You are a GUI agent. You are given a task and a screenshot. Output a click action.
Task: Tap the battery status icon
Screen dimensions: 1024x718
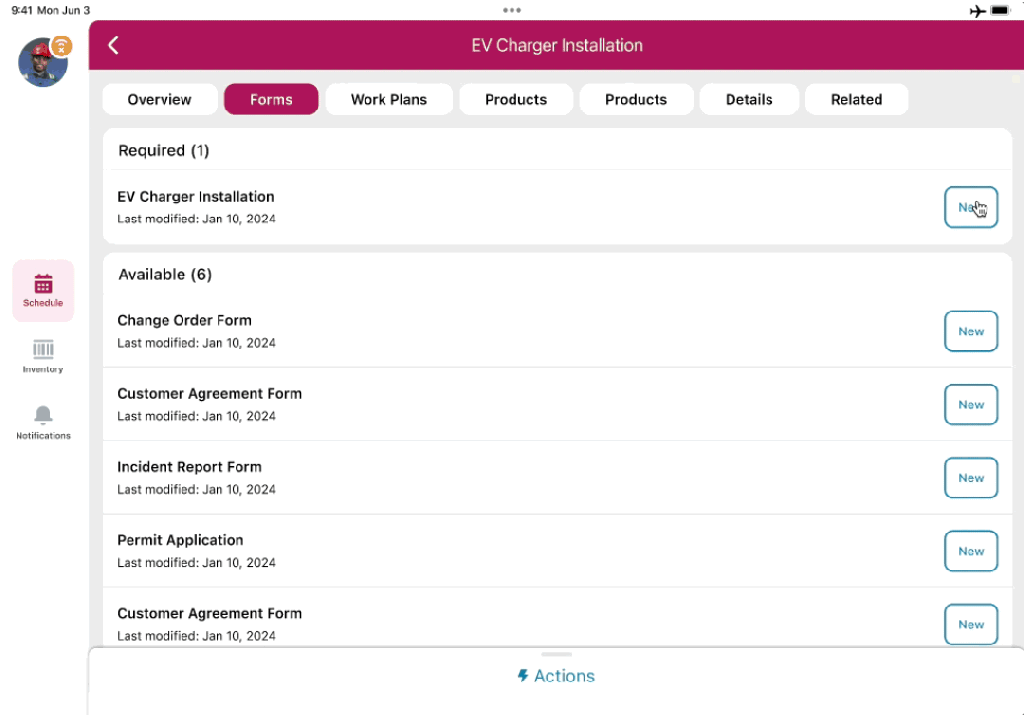[x=1001, y=10]
